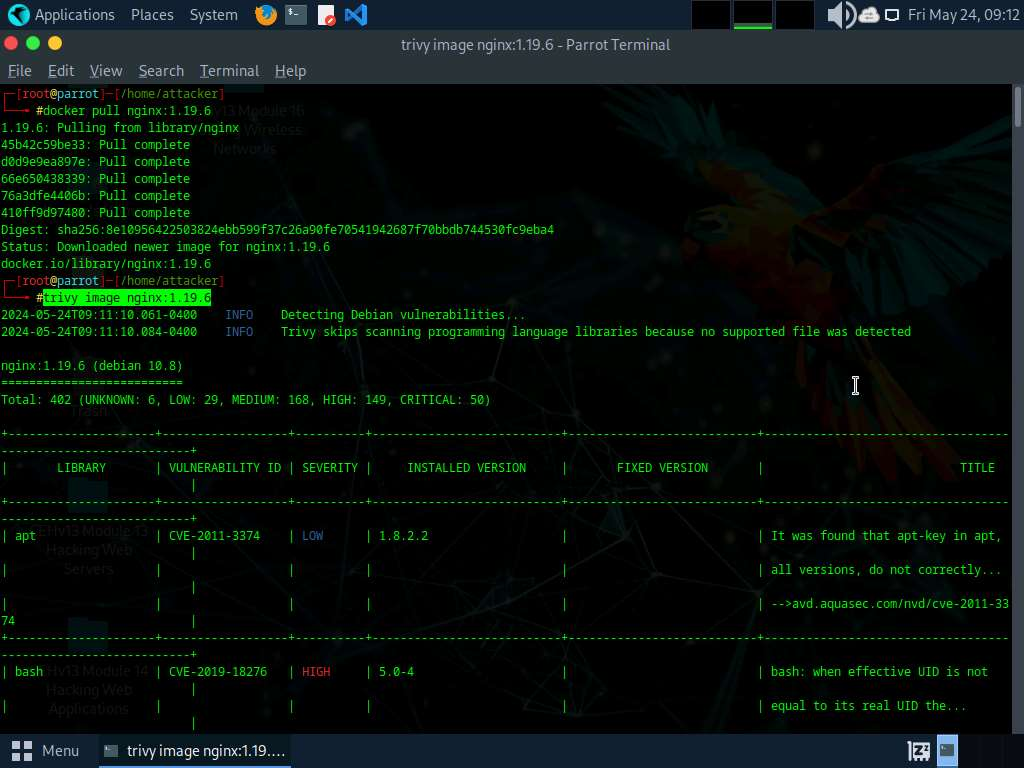Expand the Places menu

[152, 15]
